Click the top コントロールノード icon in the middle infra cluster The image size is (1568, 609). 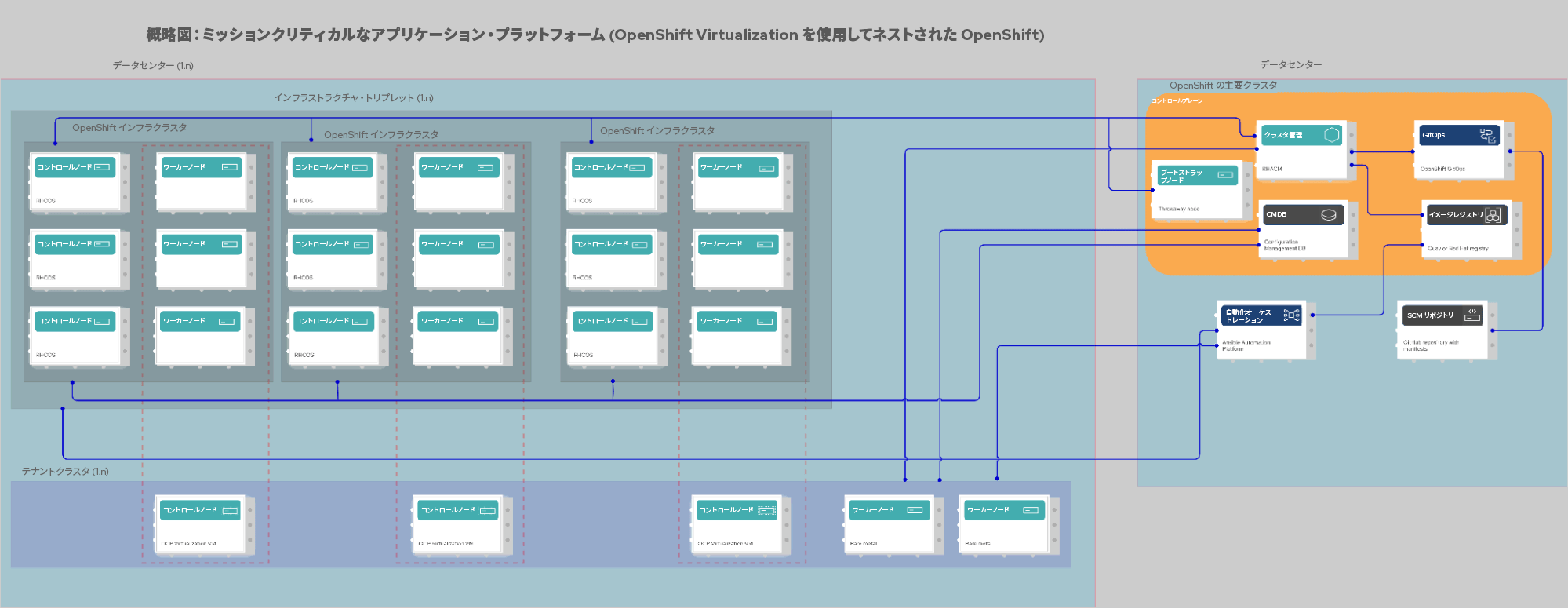(361, 167)
